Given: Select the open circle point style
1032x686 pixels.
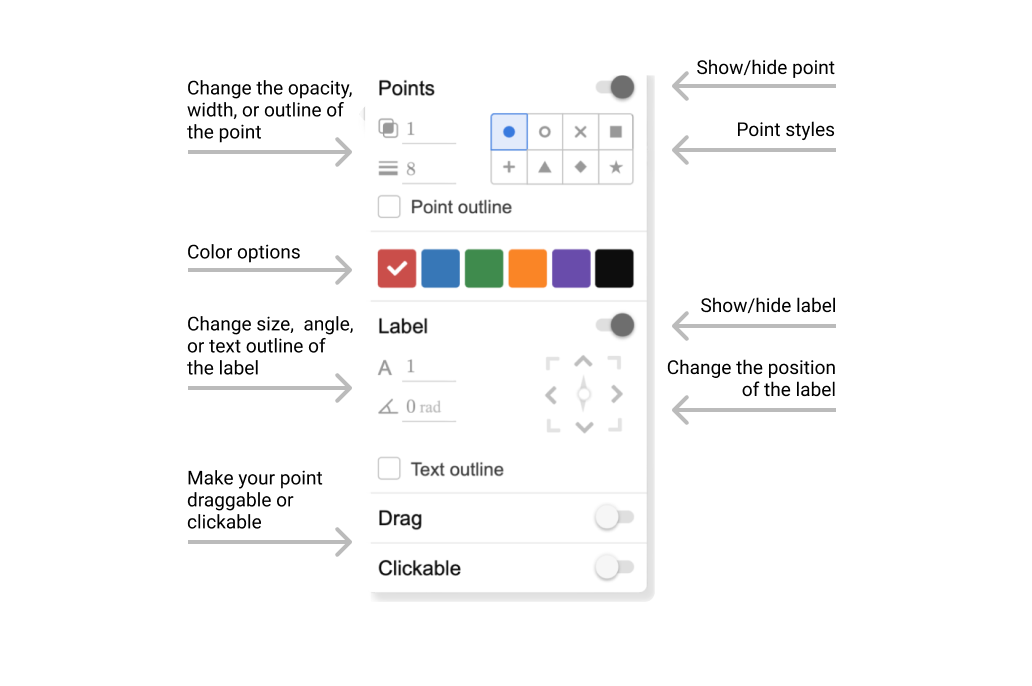Looking at the screenshot, I should pos(545,132).
